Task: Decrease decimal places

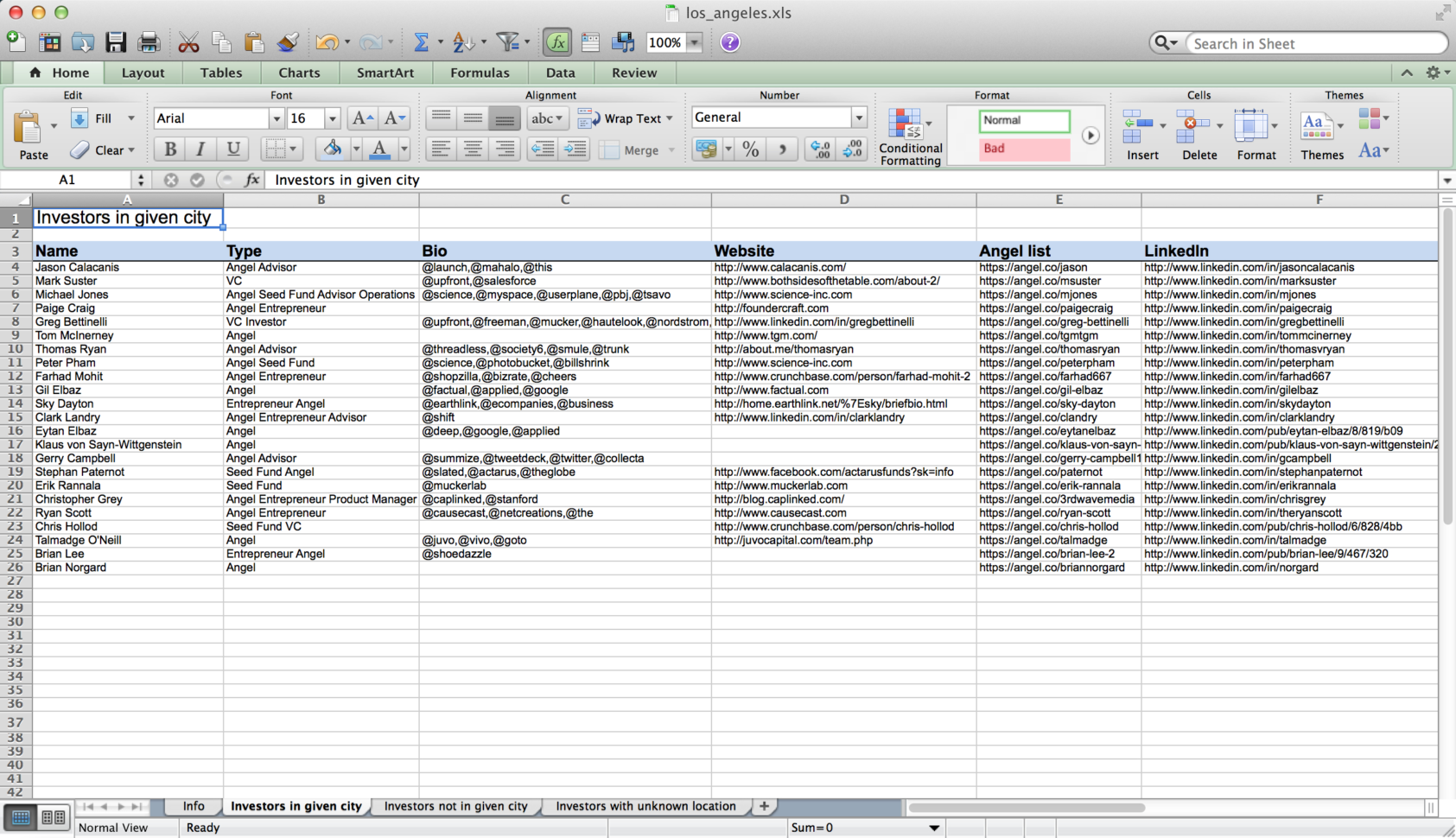Action: click(x=852, y=149)
